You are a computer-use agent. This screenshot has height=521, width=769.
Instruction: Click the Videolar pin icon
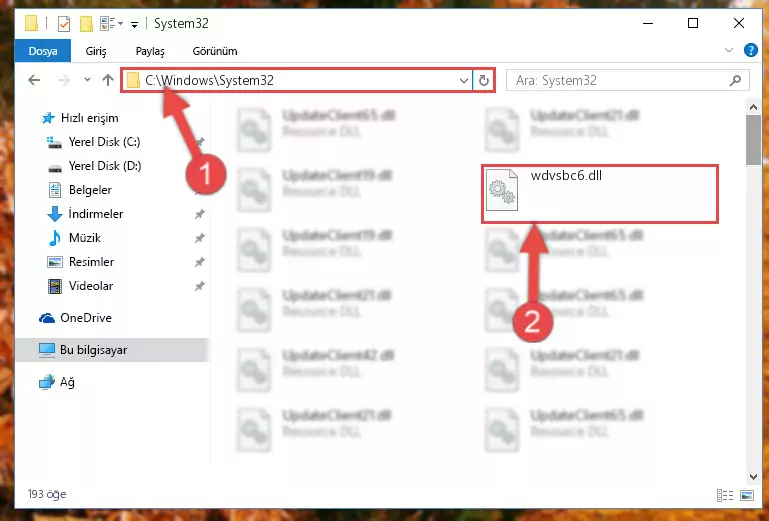point(199,286)
